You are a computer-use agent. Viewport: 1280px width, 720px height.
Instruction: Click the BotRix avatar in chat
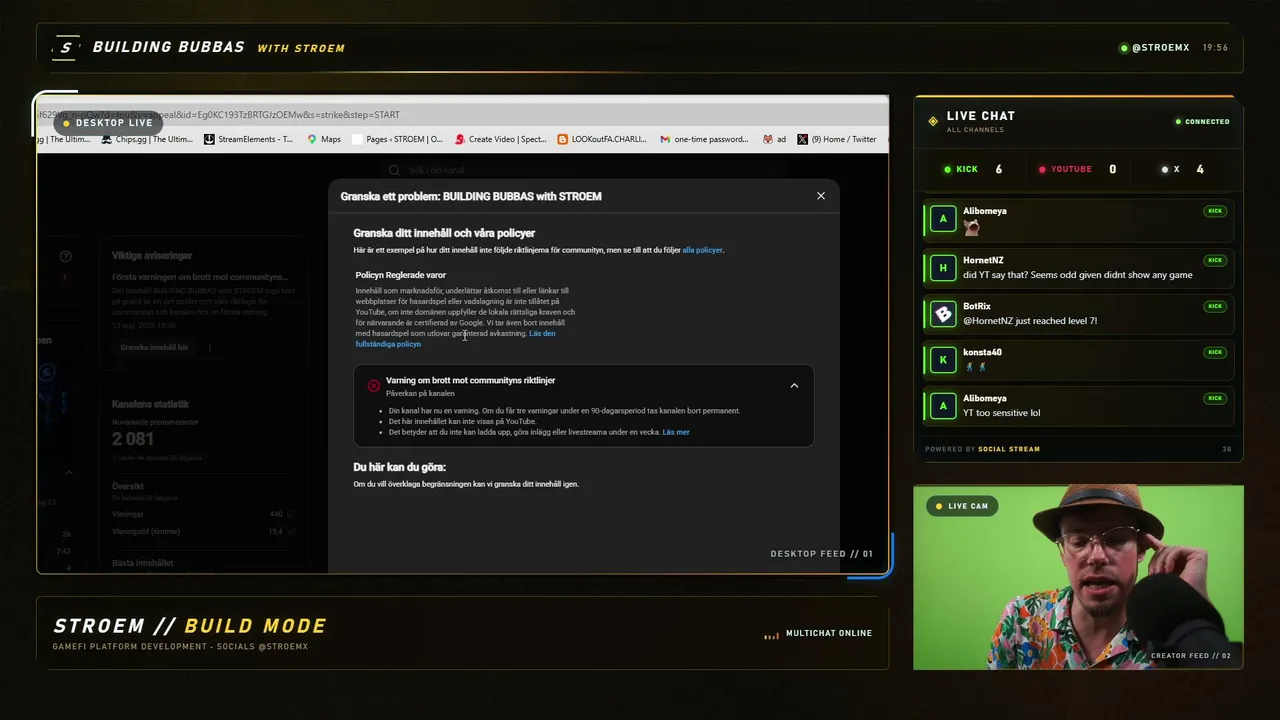tap(943, 313)
